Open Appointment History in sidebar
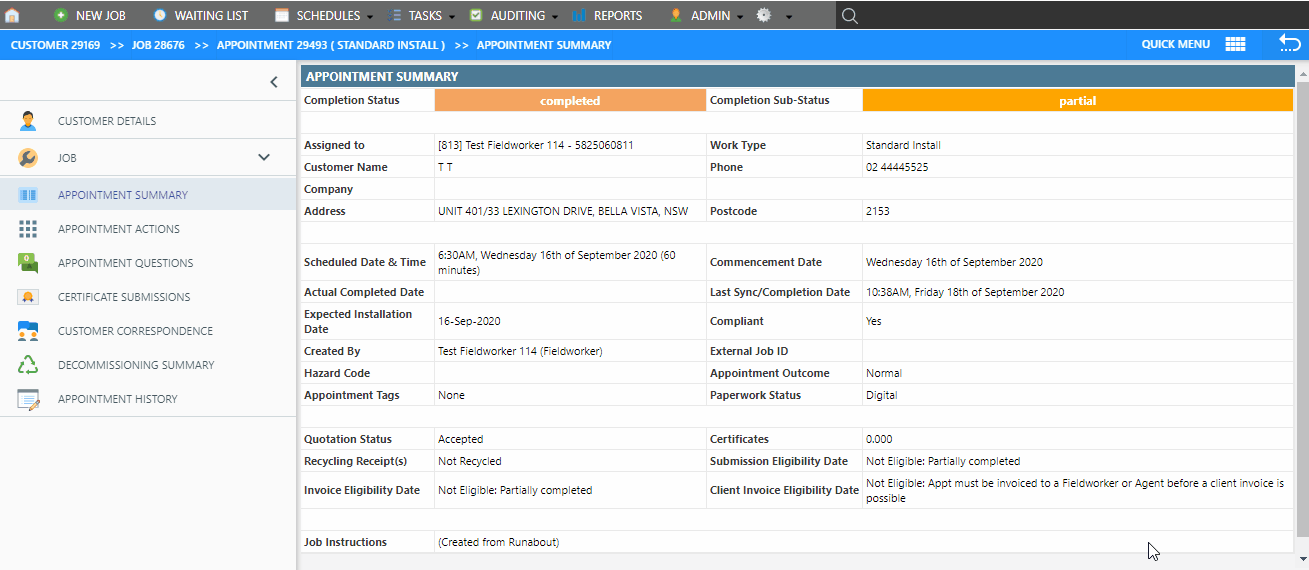This screenshot has width=1309, height=570. pos(117,399)
